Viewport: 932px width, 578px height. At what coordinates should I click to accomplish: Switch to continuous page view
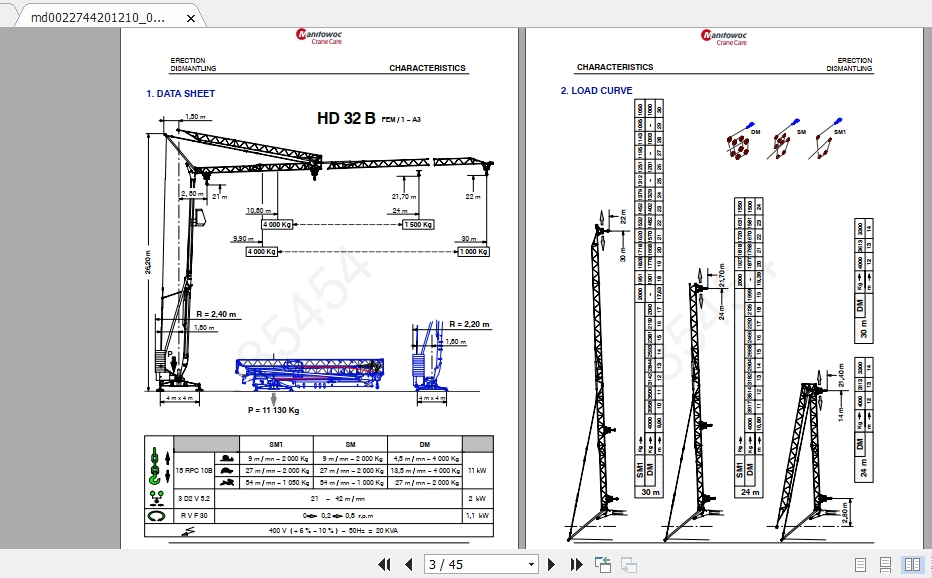[x=885, y=564]
